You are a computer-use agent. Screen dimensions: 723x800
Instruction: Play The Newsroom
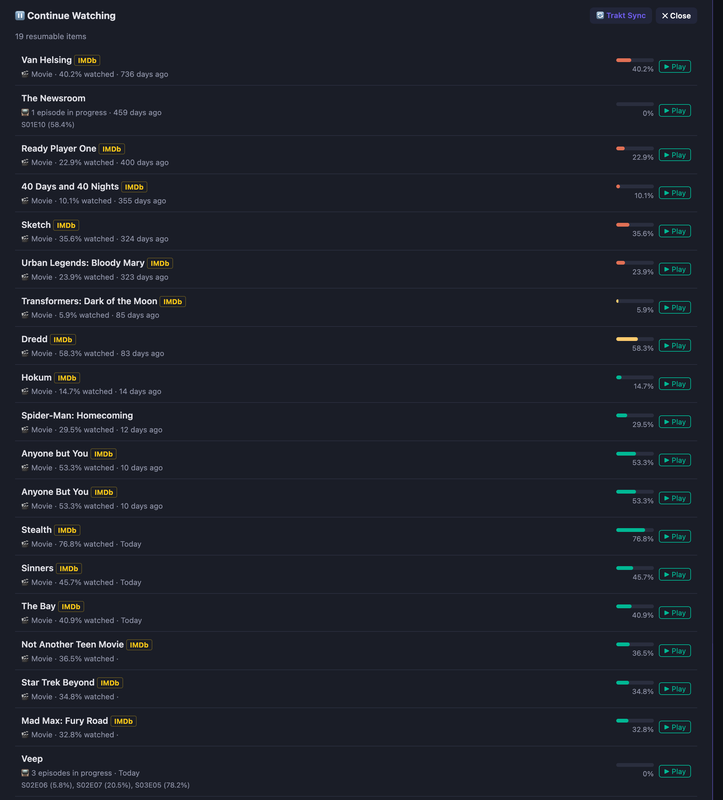point(675,111)
